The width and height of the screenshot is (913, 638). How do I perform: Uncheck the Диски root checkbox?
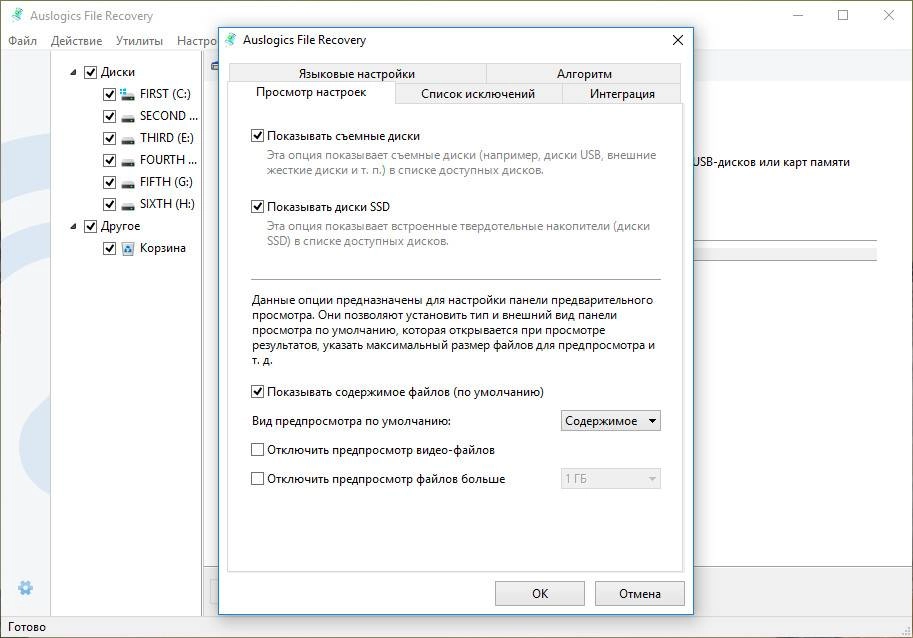coord(90,72)
